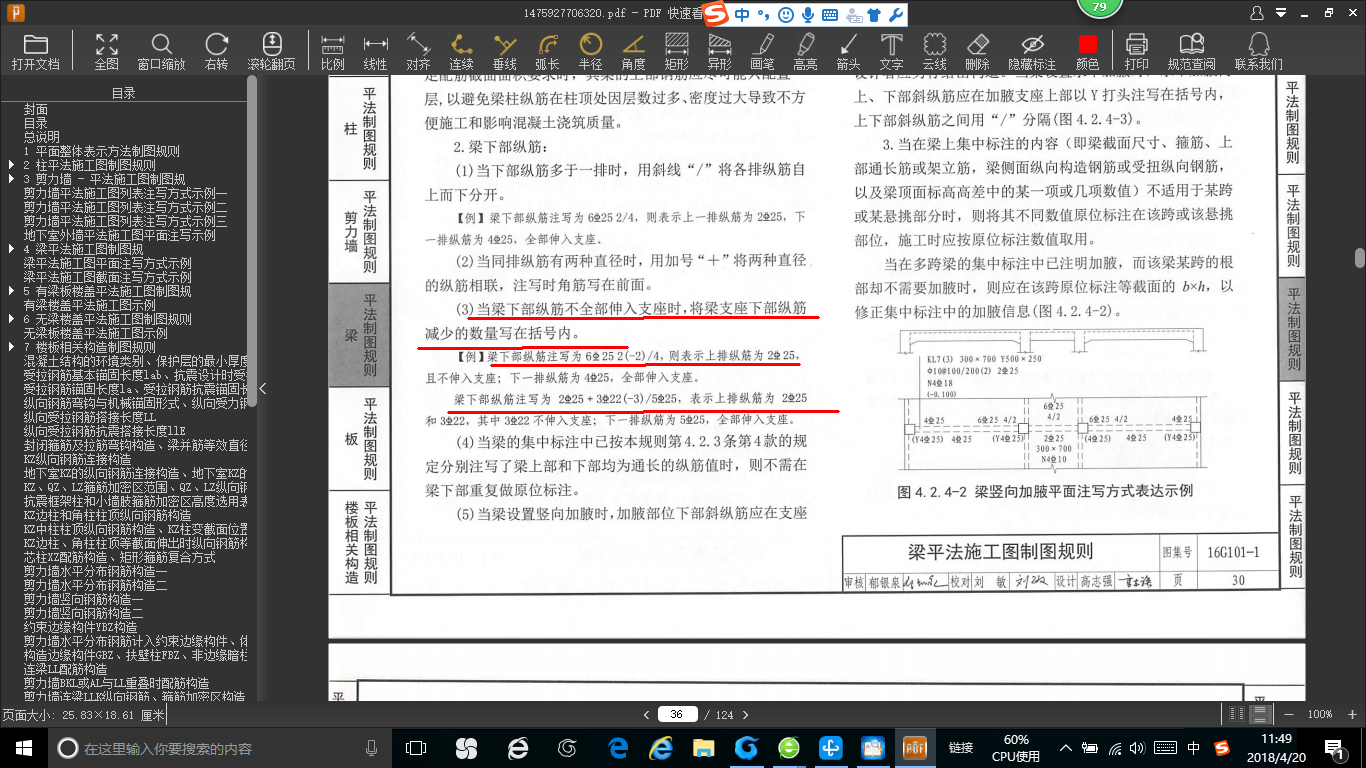Expand chapter 2 柱平法施工图制图规则
The image size is (1366, 768).
(x=10, y=165)
